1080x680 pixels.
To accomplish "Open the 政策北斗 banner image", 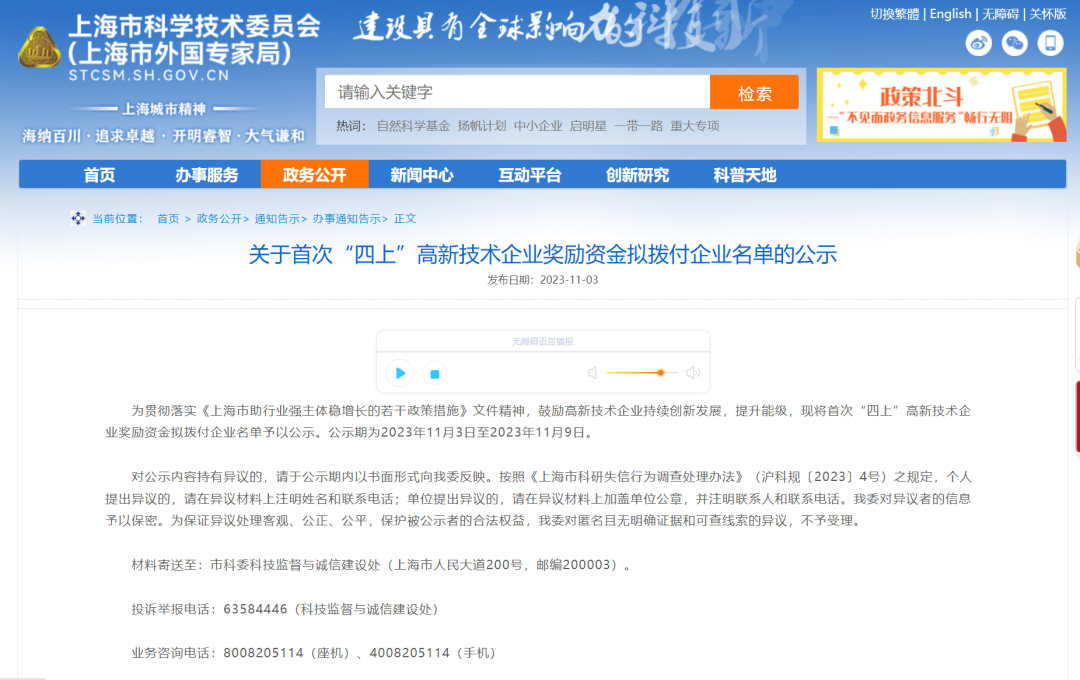I will [x=940, y=105].
